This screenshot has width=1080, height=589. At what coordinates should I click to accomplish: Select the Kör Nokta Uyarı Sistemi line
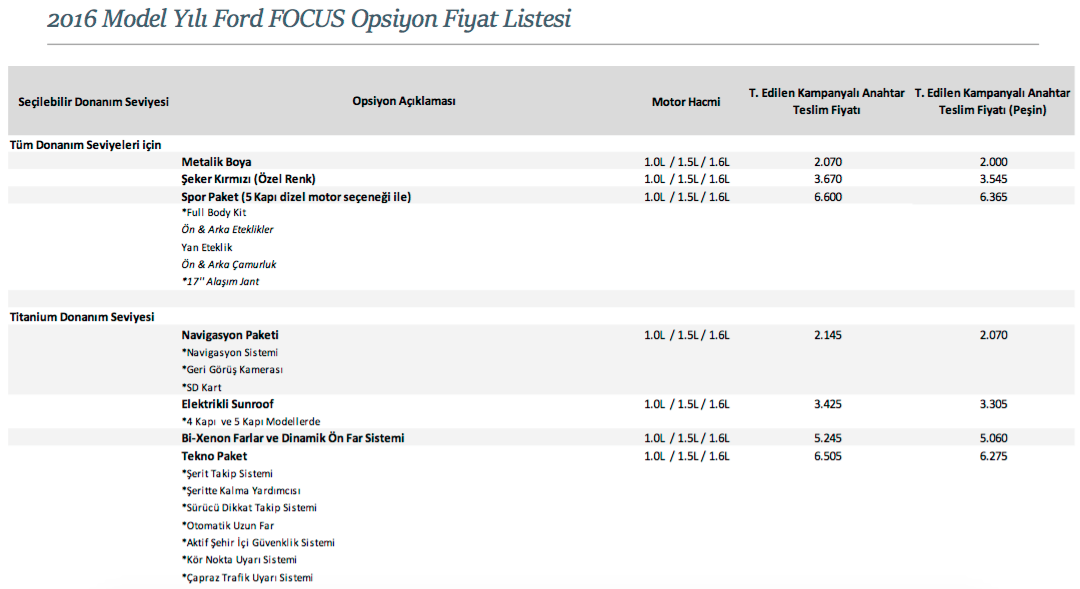tap(239, 560)
